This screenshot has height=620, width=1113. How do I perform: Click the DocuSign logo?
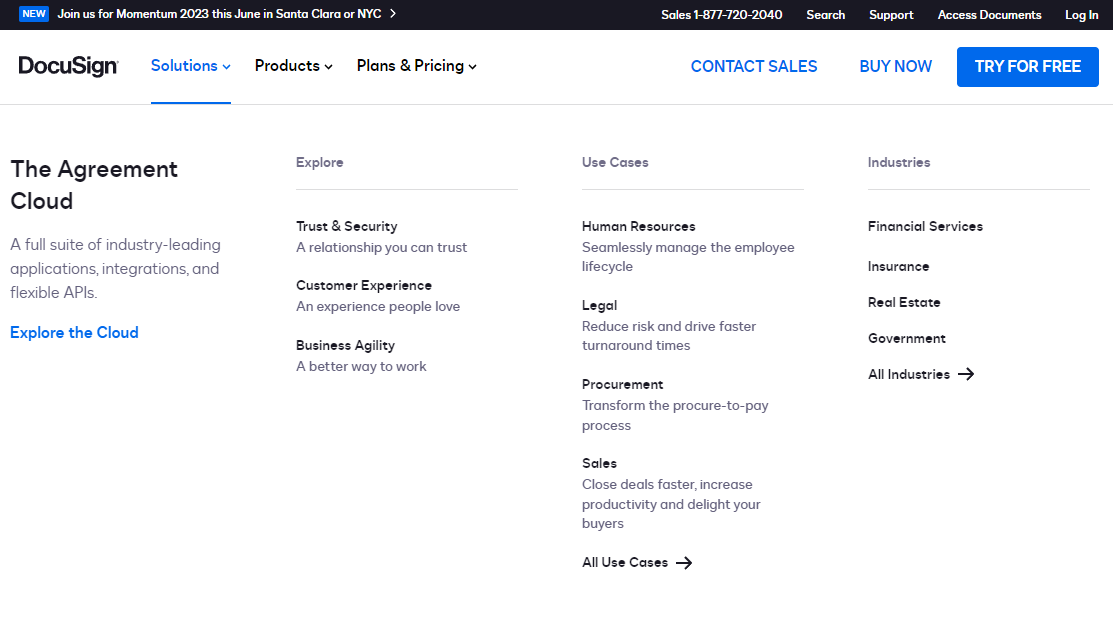pos(68,66)
